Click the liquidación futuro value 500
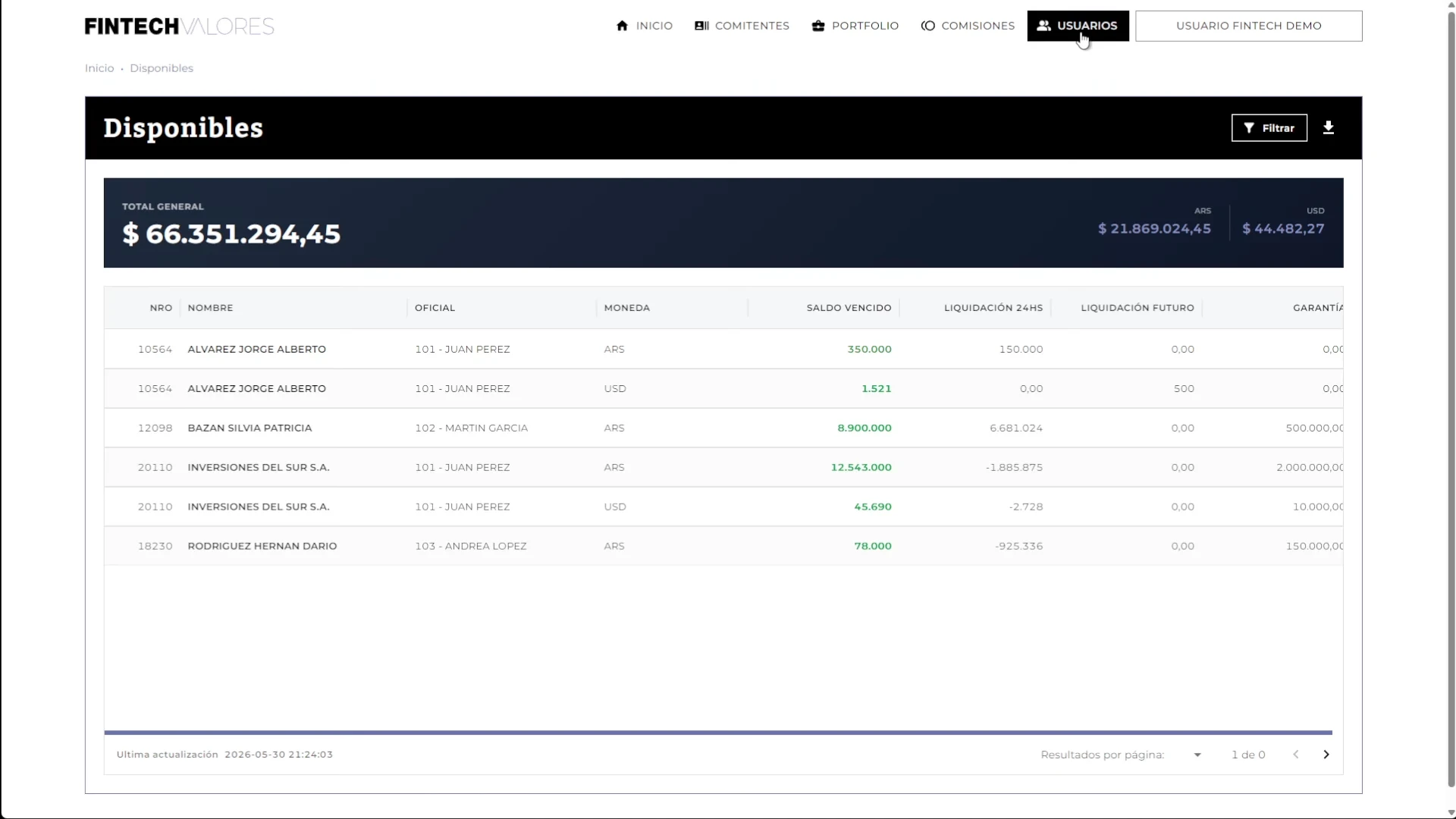1456x819 pixels. [1184, 389]
